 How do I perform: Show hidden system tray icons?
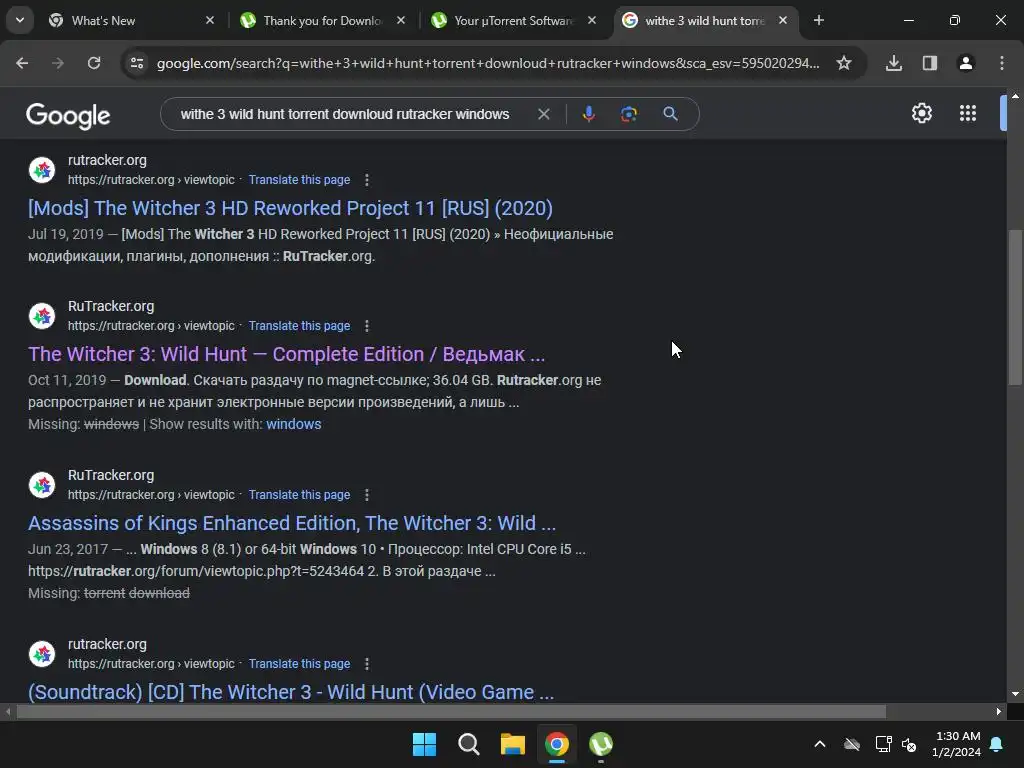[820, 744]
